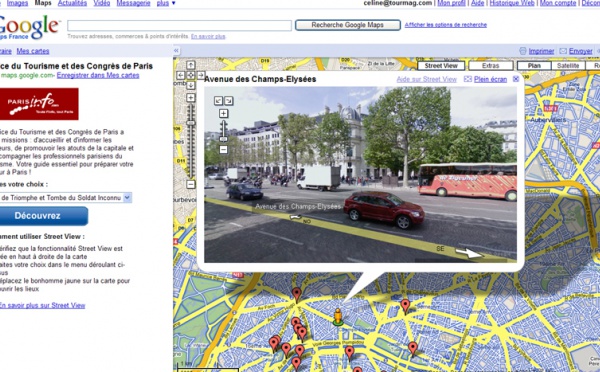This screenshot has height=372, width=600.
Task: Rotate Street View left with the arrow icon
Action: 218,101
